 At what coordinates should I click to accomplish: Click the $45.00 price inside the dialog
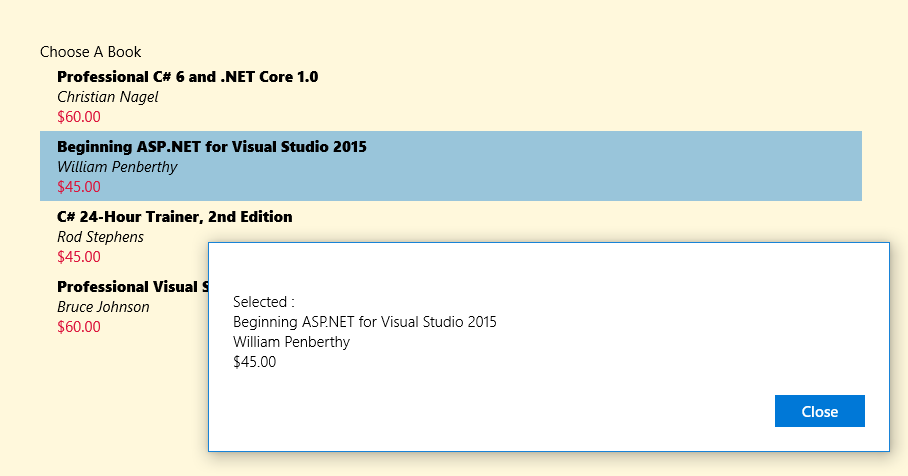click(x=254, y=362)
